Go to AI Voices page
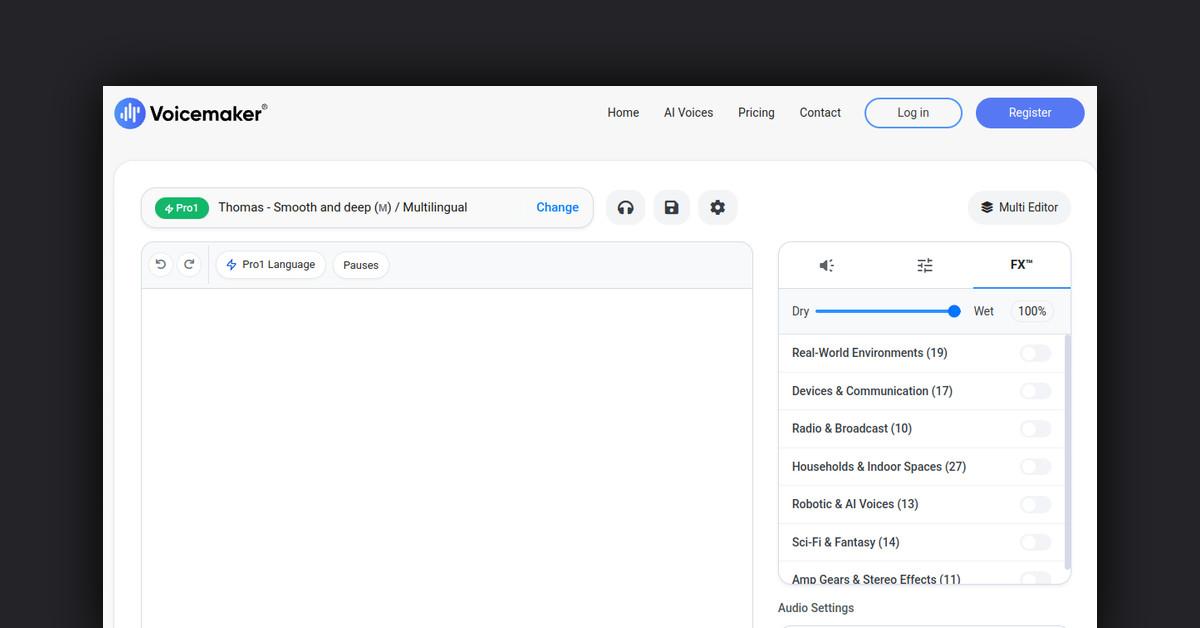Viewport: 1200px width, 628px height. tap(688, 113)
